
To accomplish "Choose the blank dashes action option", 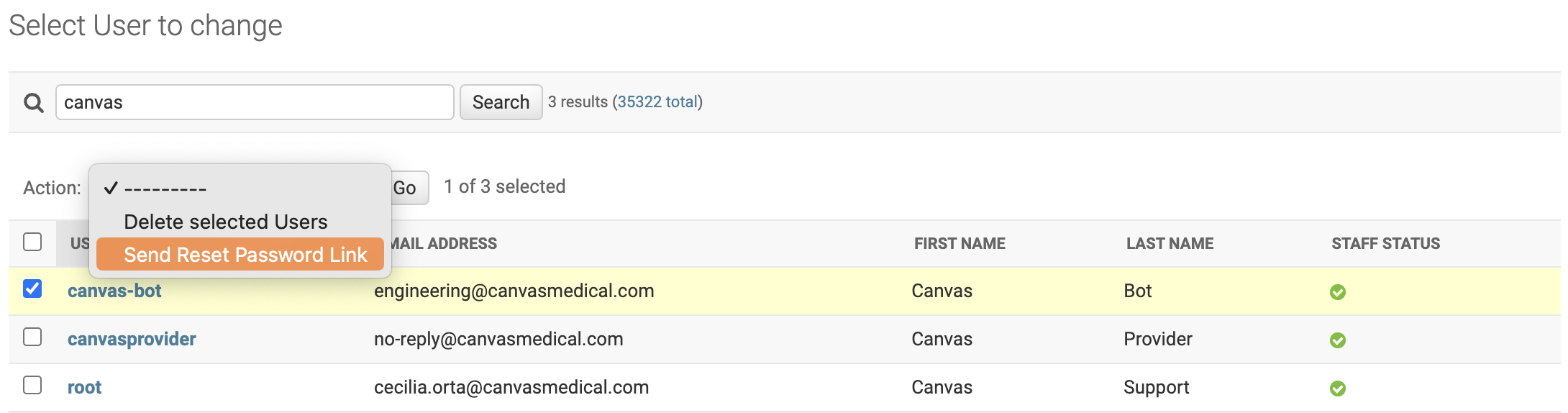I will point(165,189).
